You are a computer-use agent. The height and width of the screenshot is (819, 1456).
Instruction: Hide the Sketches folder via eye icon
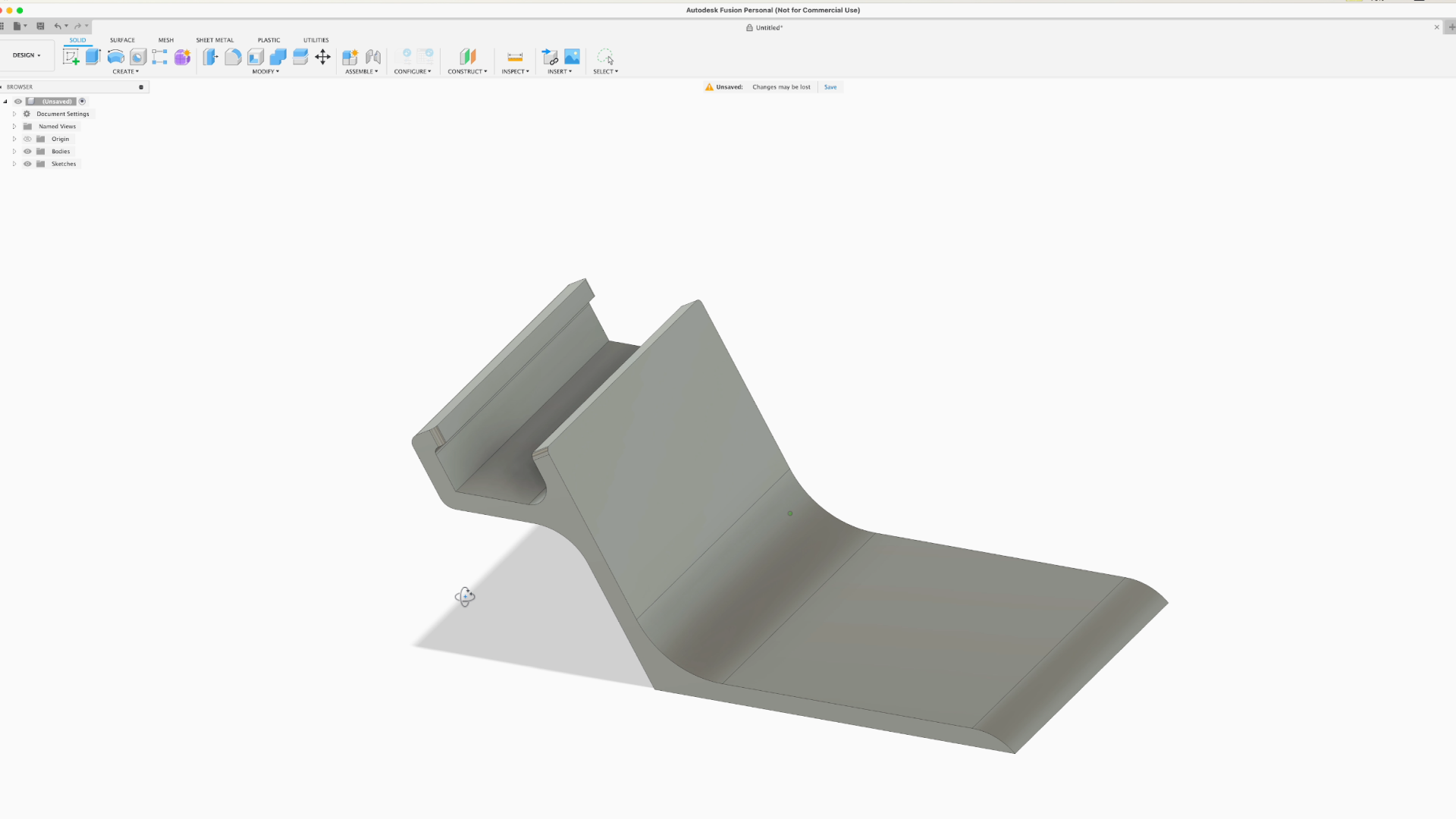[x=27, y=164]
